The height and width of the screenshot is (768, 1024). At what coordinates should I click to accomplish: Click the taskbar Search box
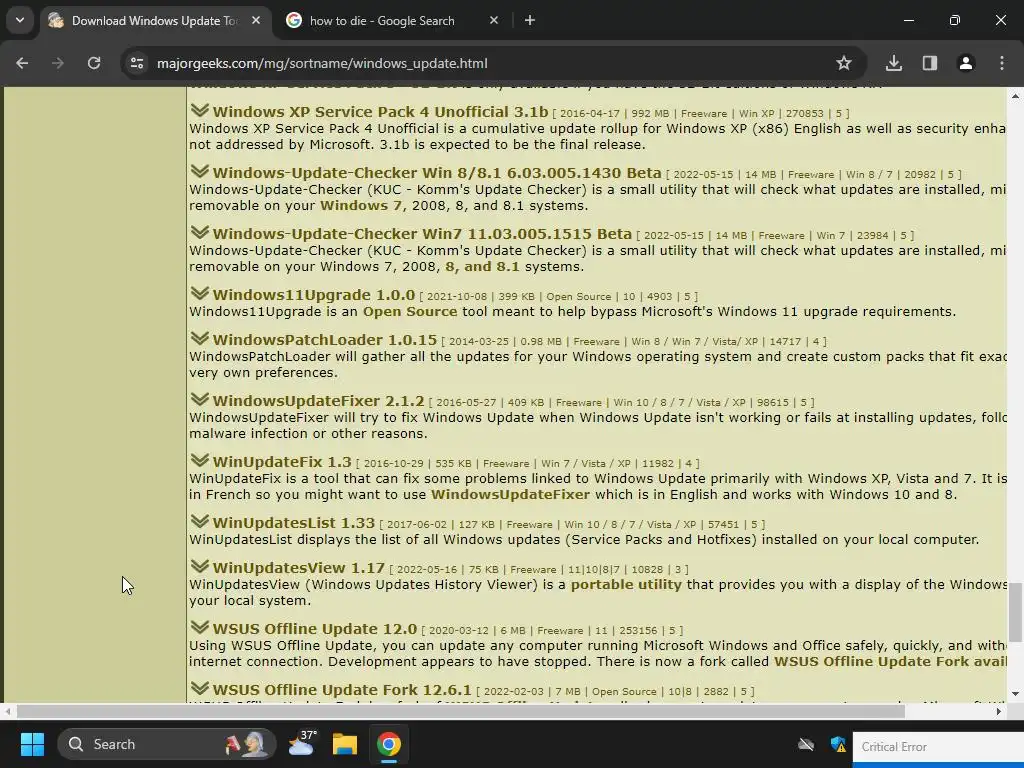(x=167, y=744)
